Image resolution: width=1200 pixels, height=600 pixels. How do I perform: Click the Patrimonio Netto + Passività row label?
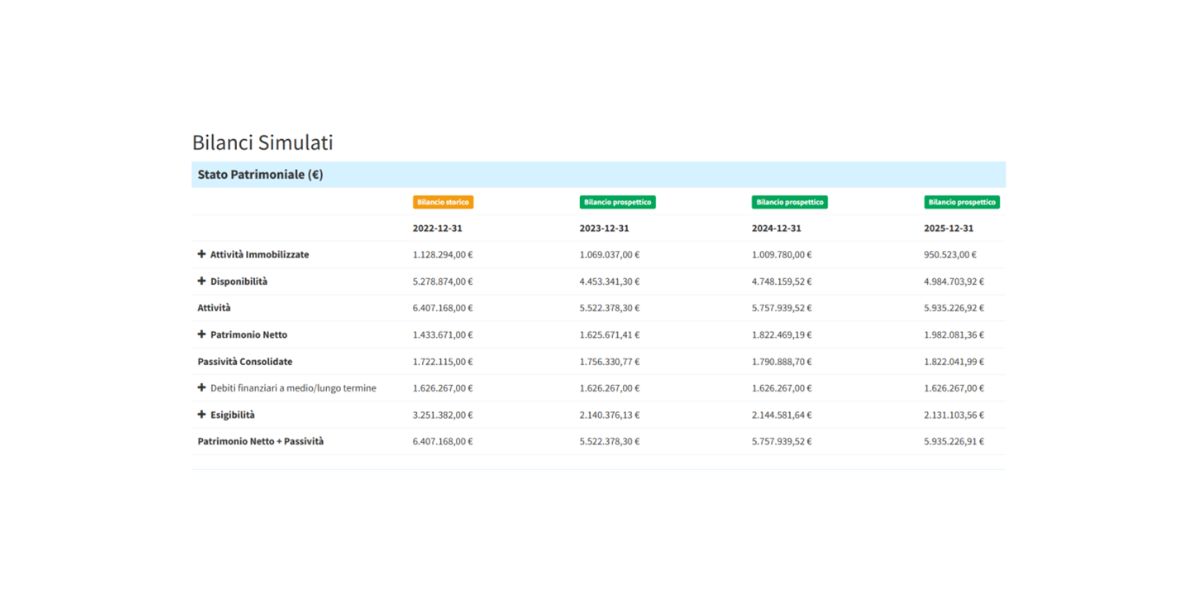tap(260, 441)
